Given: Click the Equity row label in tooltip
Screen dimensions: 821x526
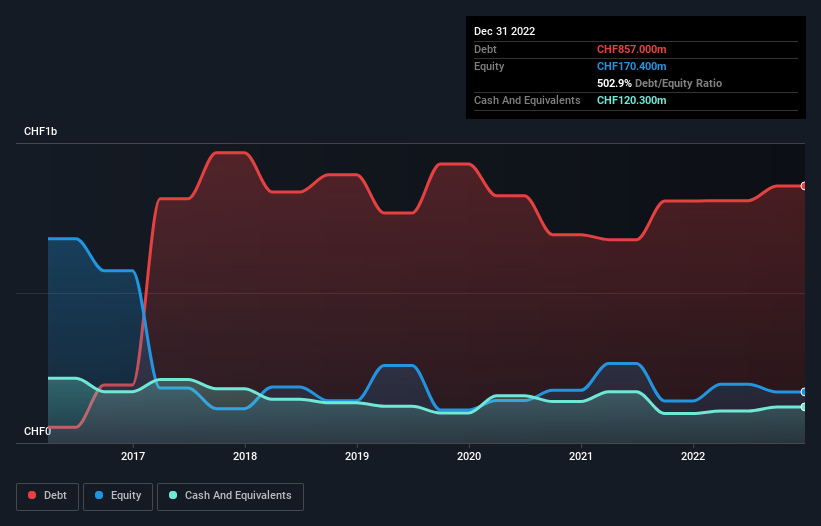Looking at the screenshot, I should [489, 66].
